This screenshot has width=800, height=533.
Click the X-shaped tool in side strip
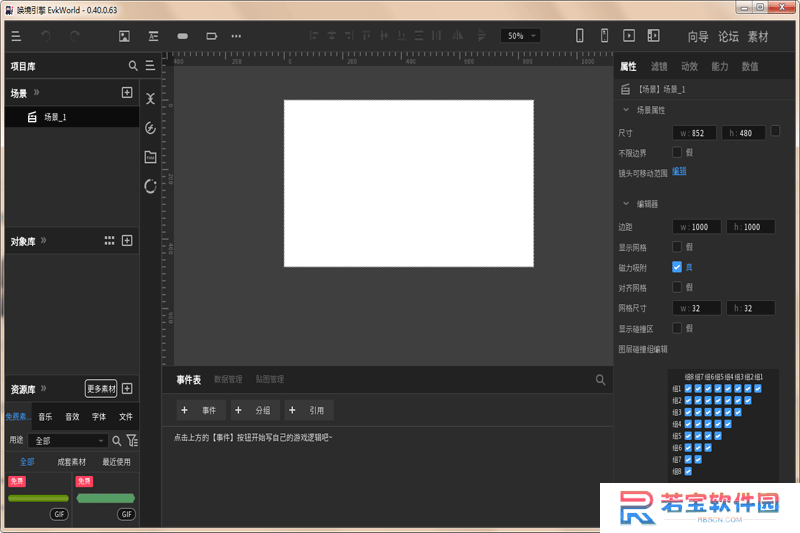[x=150, y=98]
